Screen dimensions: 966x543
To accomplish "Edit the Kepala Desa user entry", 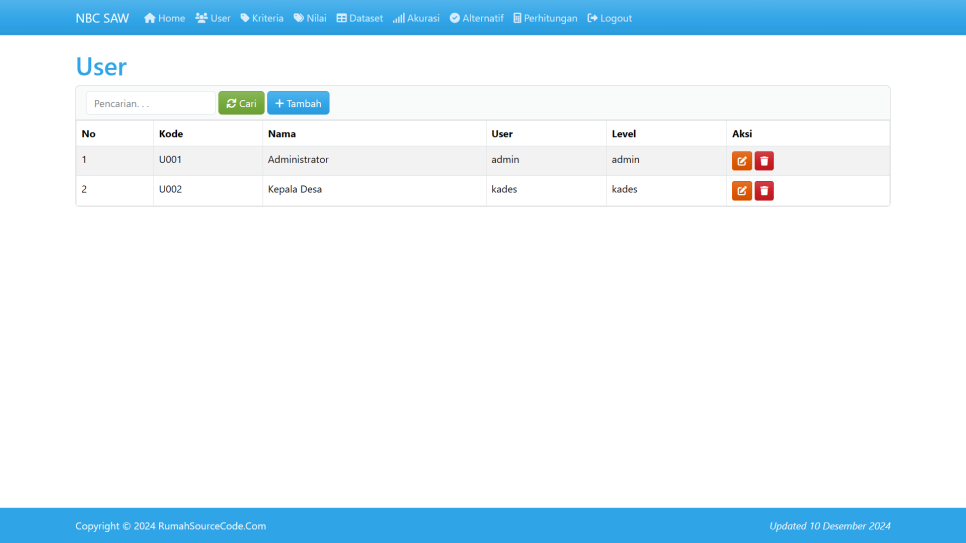I will tap(741, 191).
